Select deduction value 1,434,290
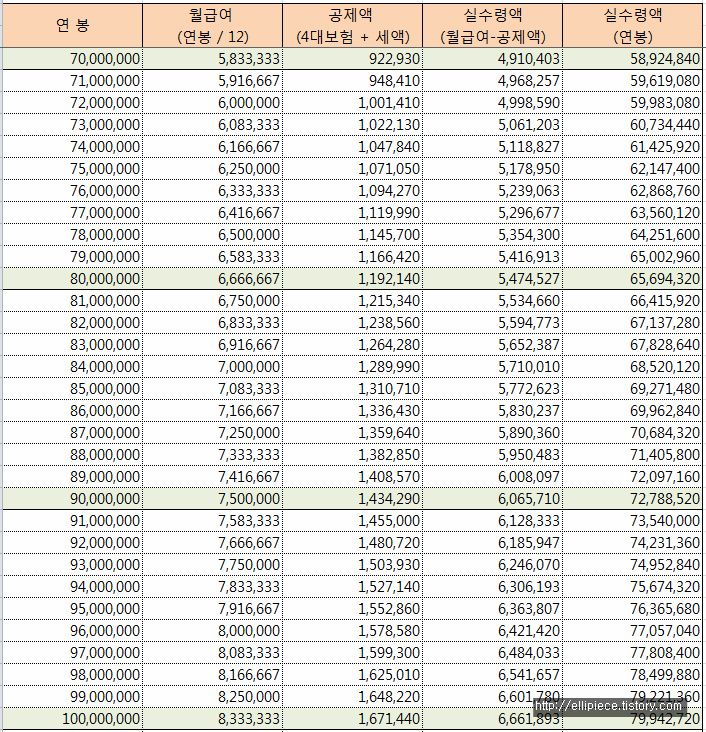This screenshot has width=706, height=732. pyautogui.click(x=353, y=499)
